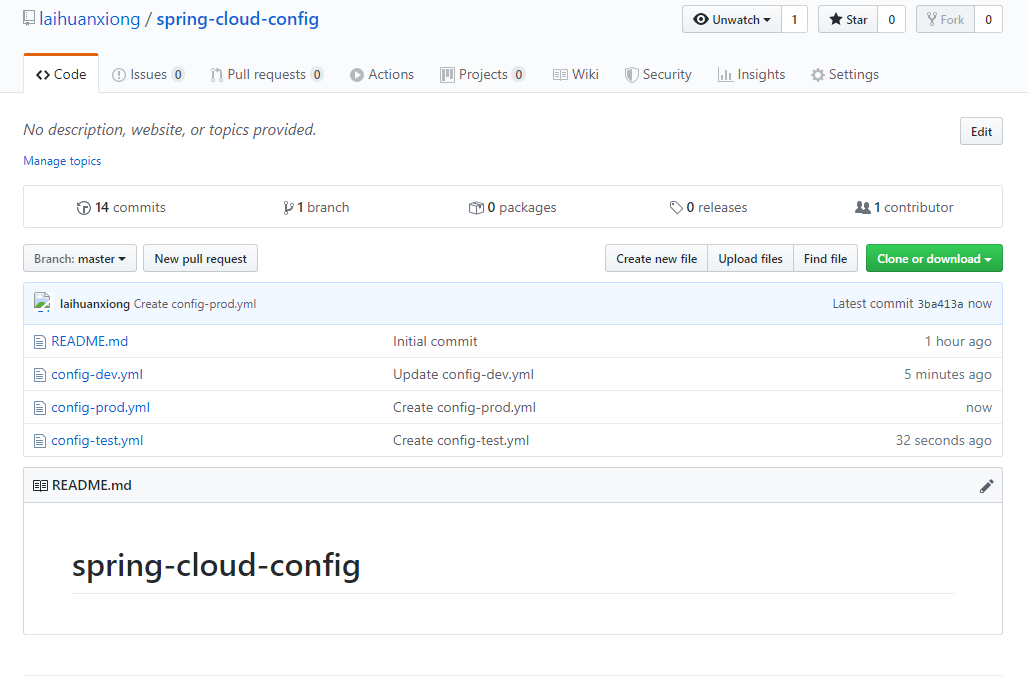Screen dimensions: 1028x677
Task: Click the 5 minutes ago timestamp
Action: pyautogui.click(x=947, y=374)
